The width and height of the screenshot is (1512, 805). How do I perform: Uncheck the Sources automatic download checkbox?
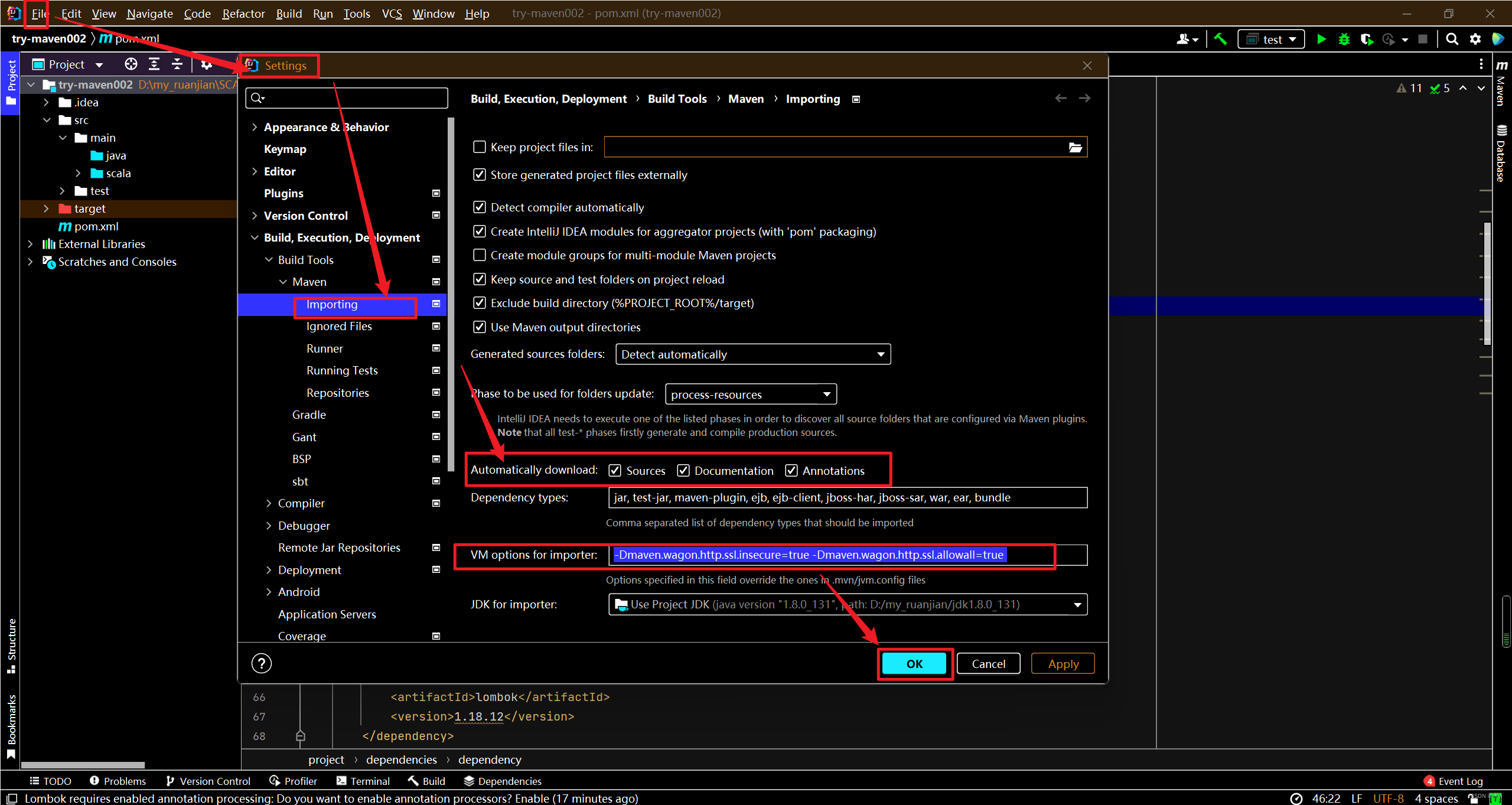click(x=615, y=471)
